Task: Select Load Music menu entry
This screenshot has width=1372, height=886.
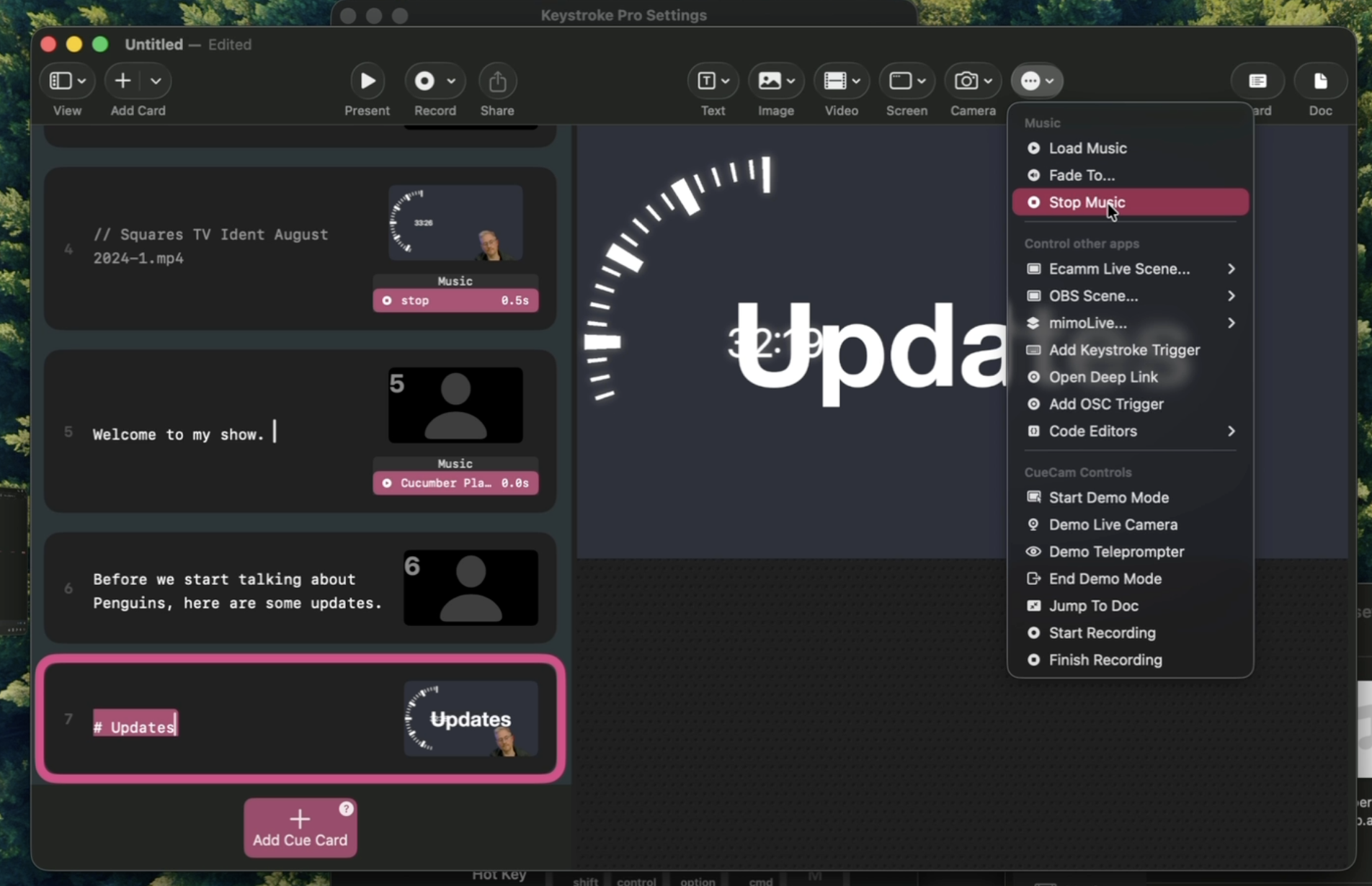Action: [1130, 148]
